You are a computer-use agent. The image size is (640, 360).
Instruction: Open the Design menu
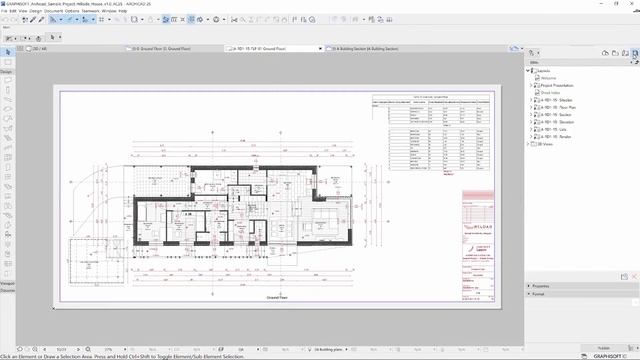[36, 11]
